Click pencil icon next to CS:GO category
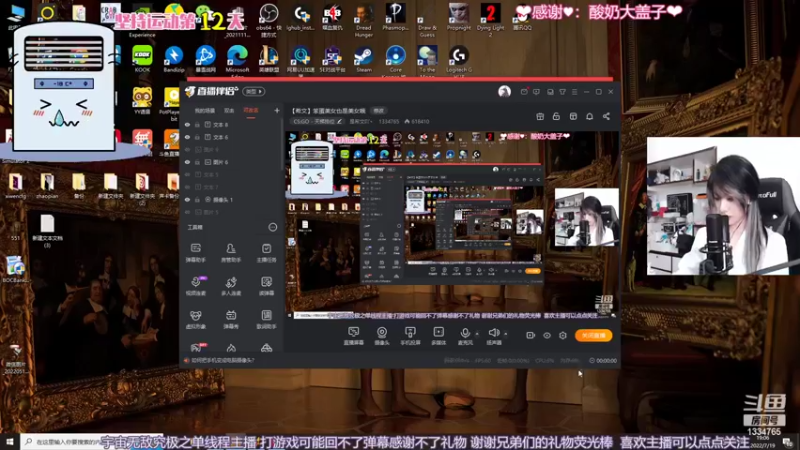Image resolution: width=800 pixels, height=450 pixels. click(339, 121)
